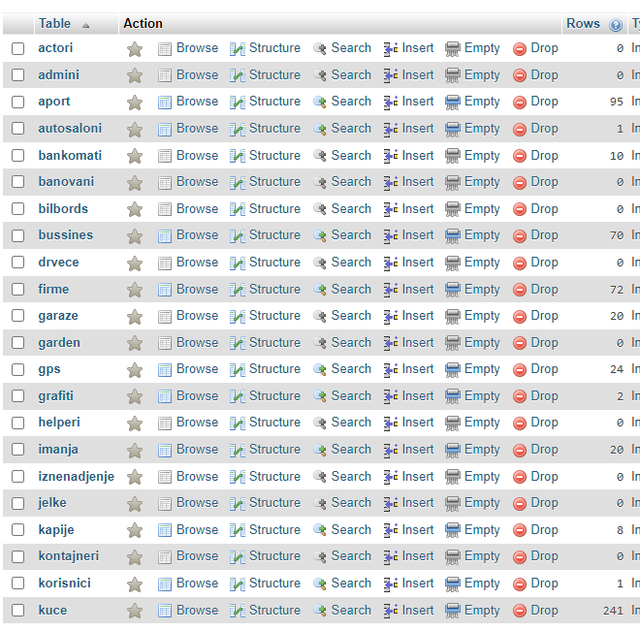This screenshot has width=640, height=624.
Task: Click Empty text in kontajneri row
Action: (x=482, y=557)
